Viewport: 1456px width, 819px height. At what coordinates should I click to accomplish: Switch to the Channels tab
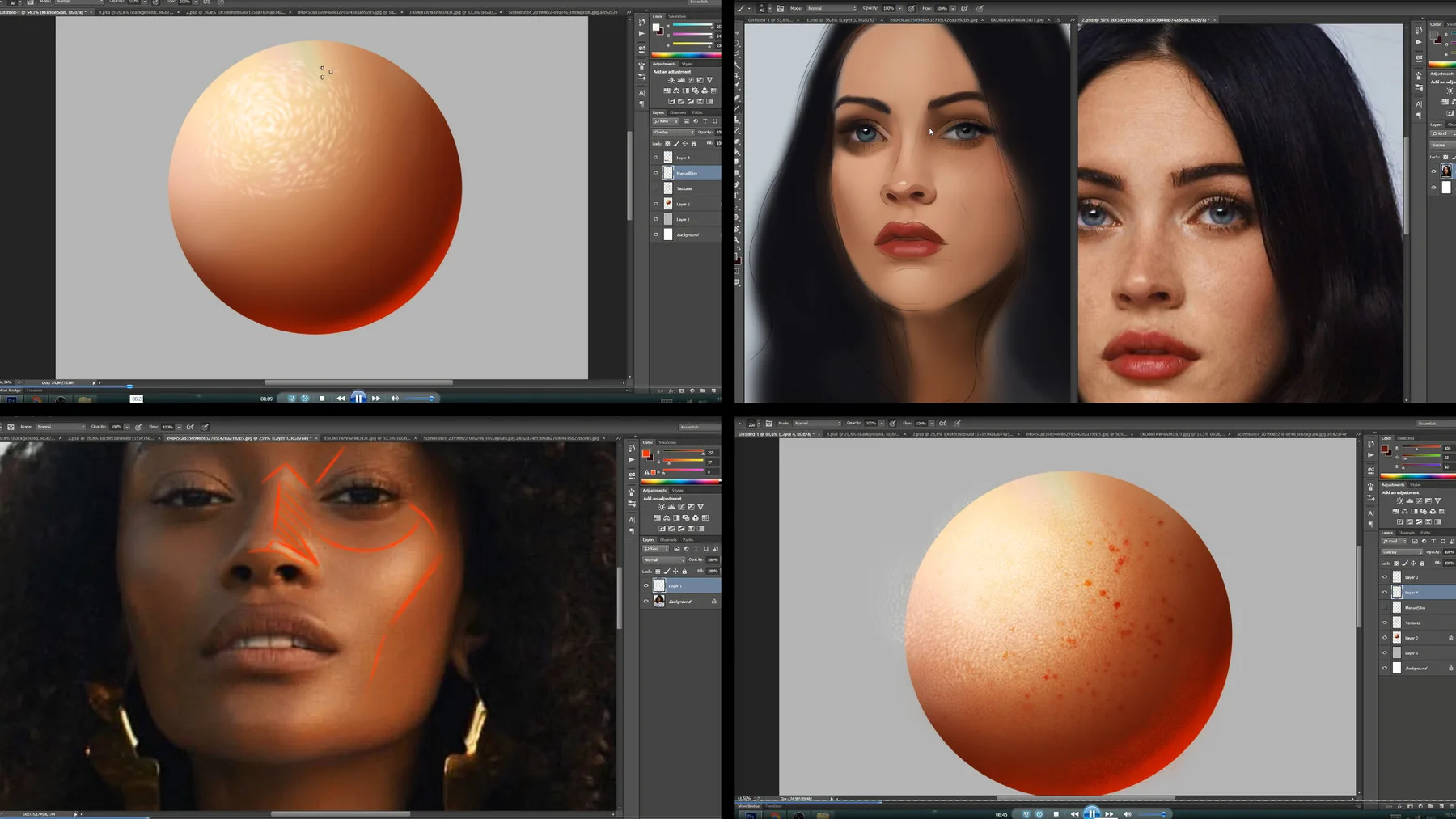pyautogui.click(x=678, y=112)
